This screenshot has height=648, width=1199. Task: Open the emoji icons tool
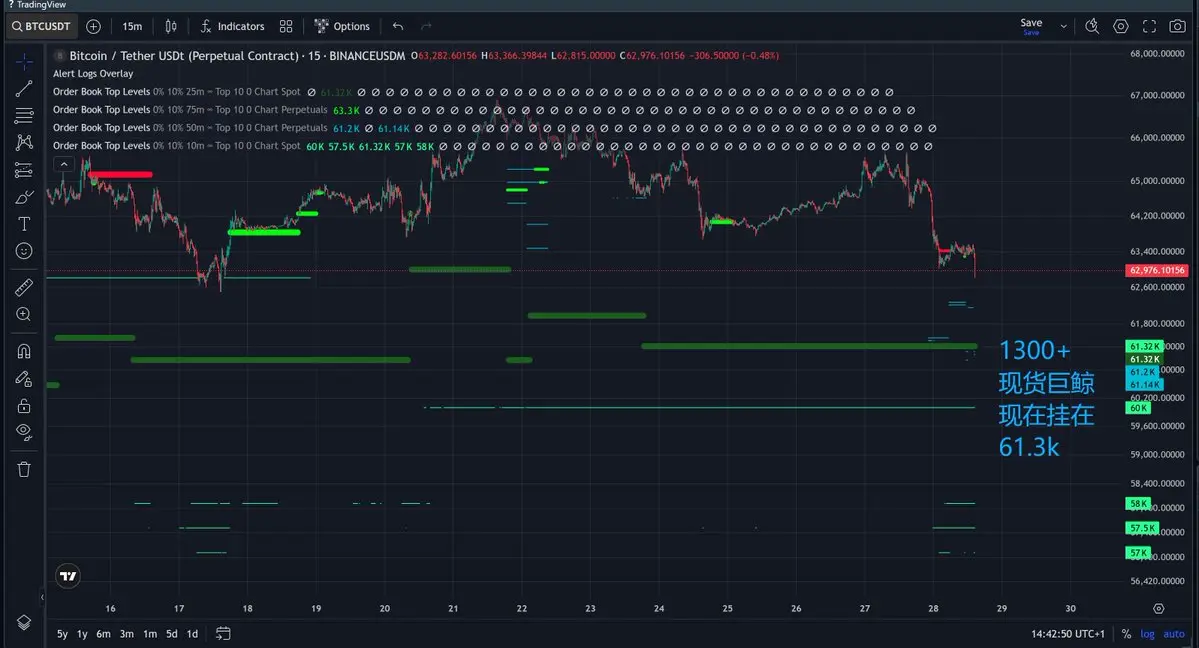(x=24, y=251)
